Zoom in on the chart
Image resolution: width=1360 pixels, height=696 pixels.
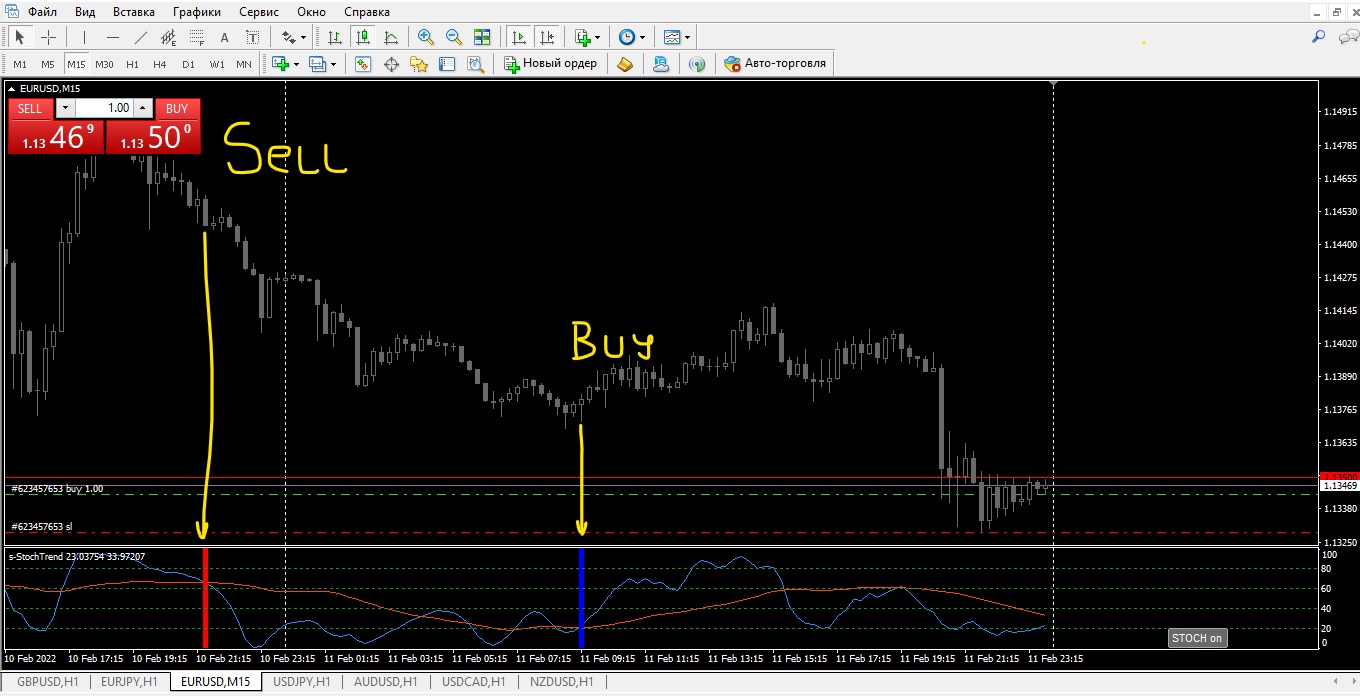tap(426, 37)
